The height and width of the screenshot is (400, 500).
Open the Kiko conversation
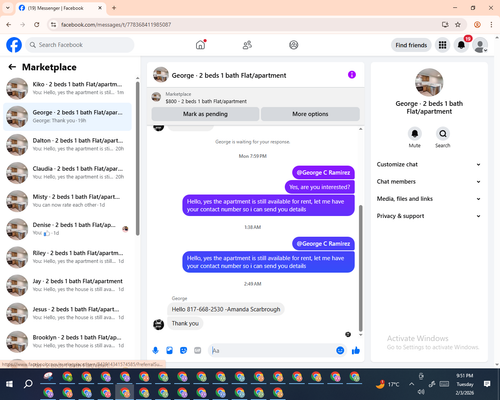click(x=68, y=88)
